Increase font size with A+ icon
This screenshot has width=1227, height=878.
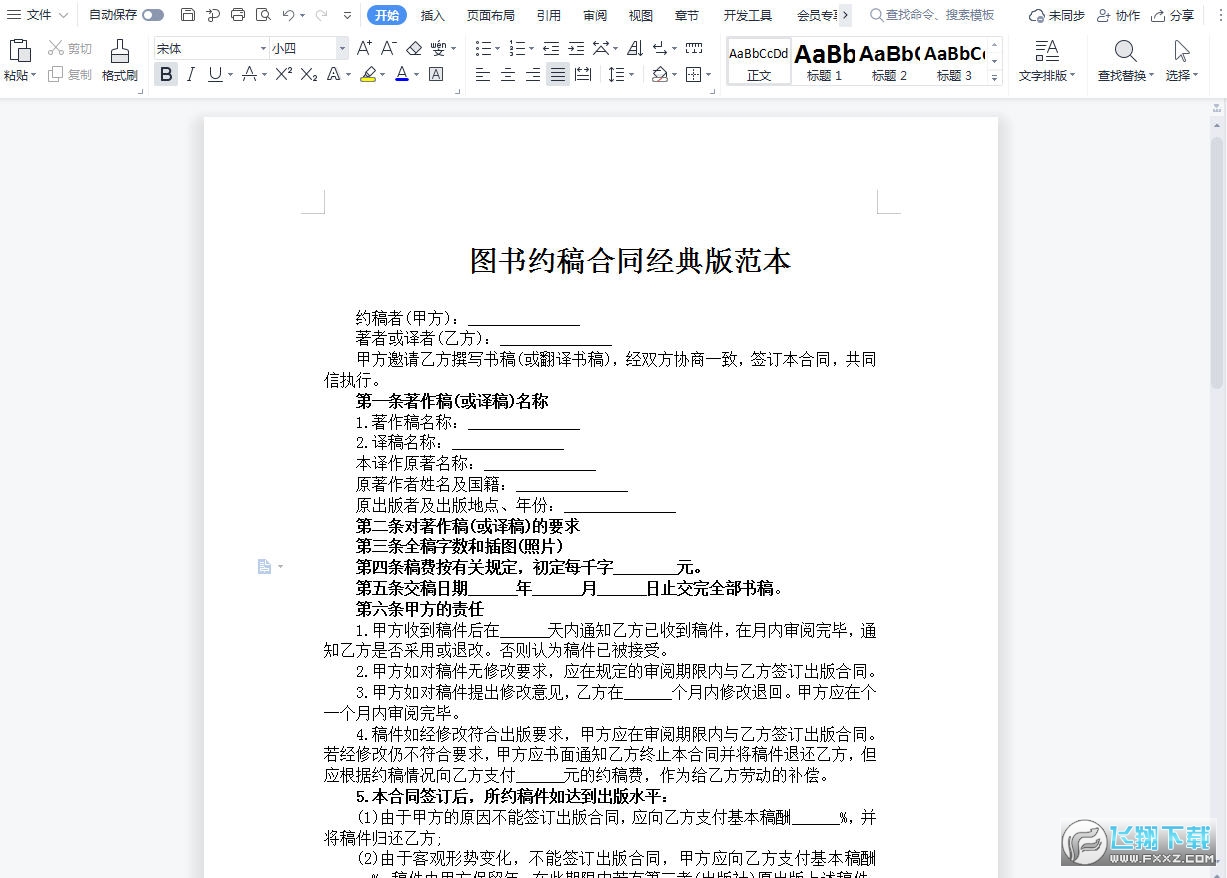tap(364, 48)
